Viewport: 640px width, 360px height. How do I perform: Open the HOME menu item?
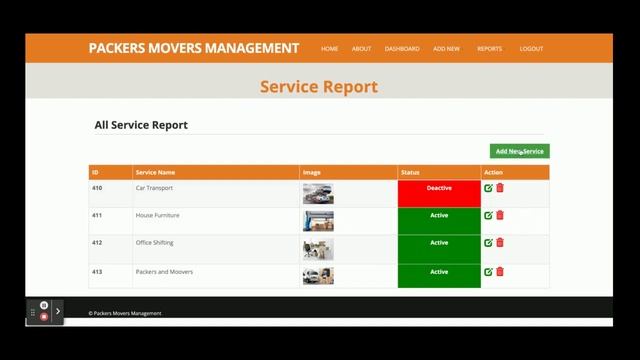pyautogui.click(x=329, y=49)
